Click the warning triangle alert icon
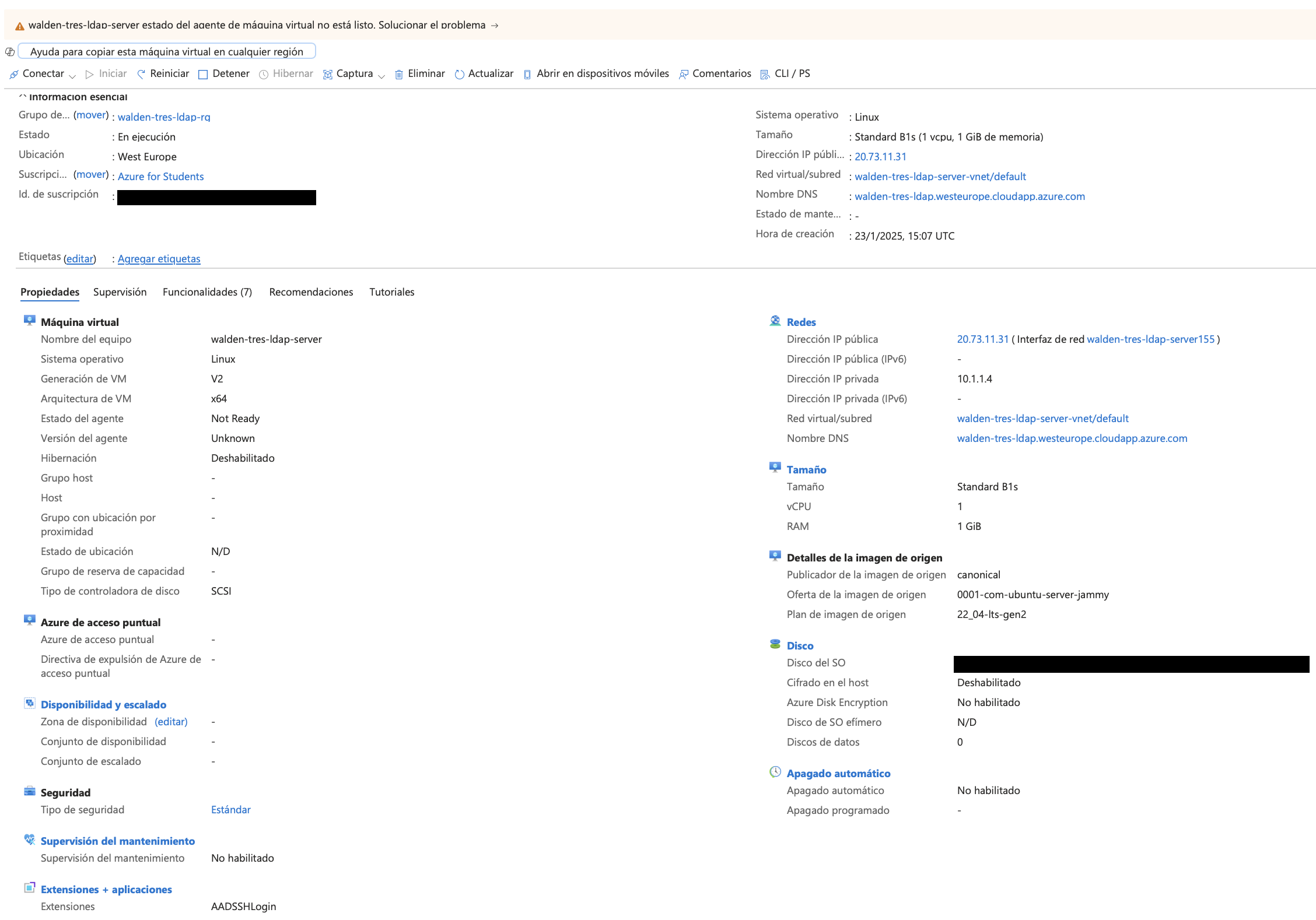This screenshot has width=1316, height=920. coord(20,26)
